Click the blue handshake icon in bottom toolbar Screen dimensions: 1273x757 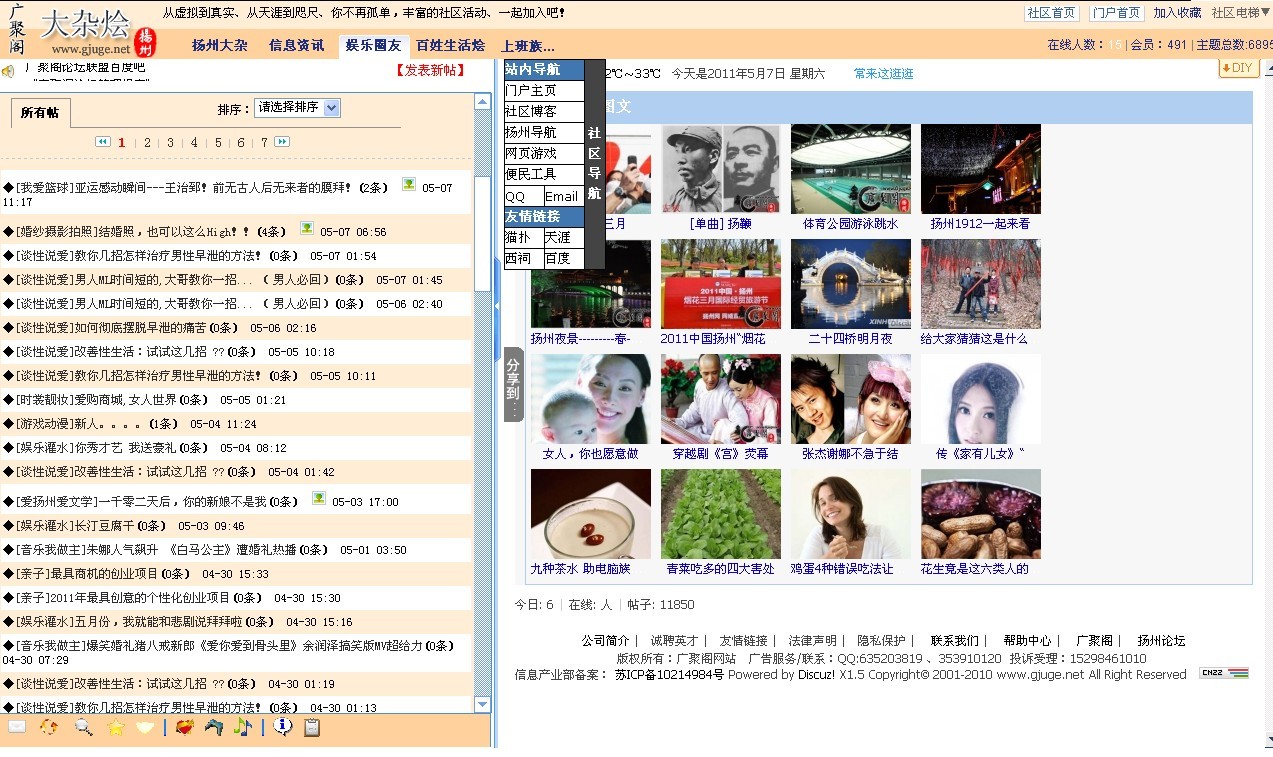pos(214,727)
